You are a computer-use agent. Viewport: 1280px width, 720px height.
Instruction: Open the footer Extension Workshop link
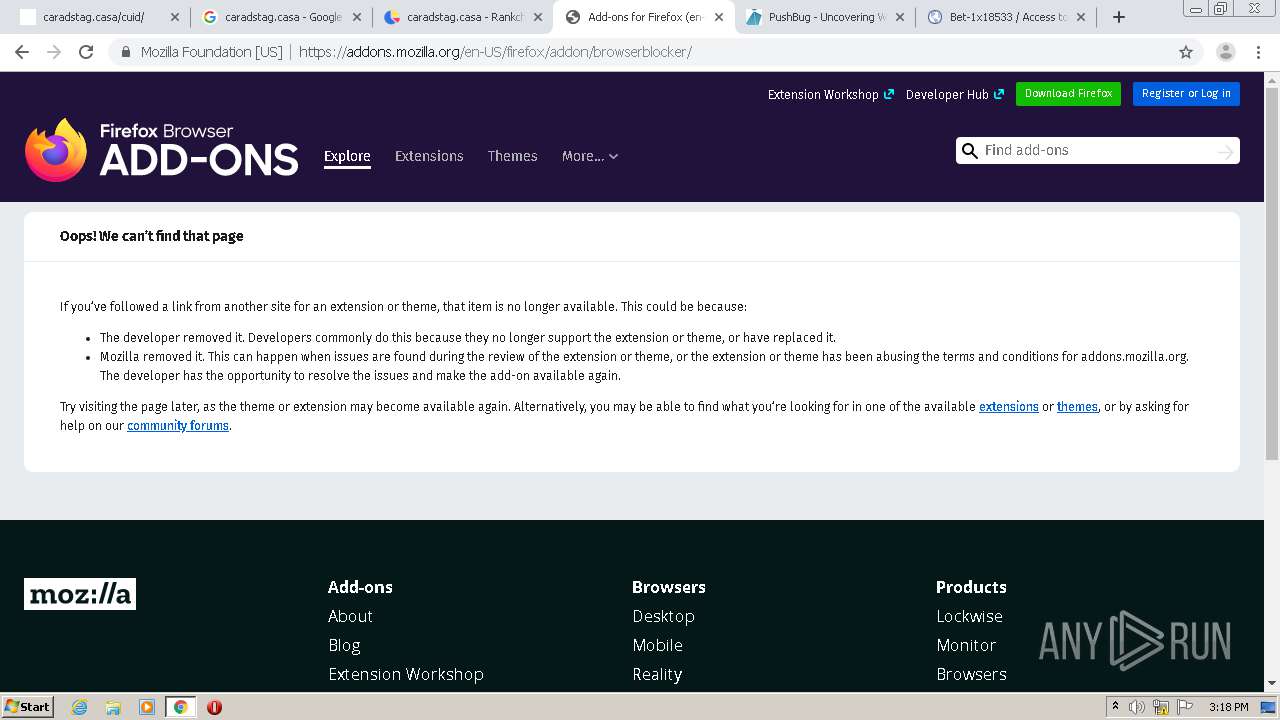click(x=406, y=674)
